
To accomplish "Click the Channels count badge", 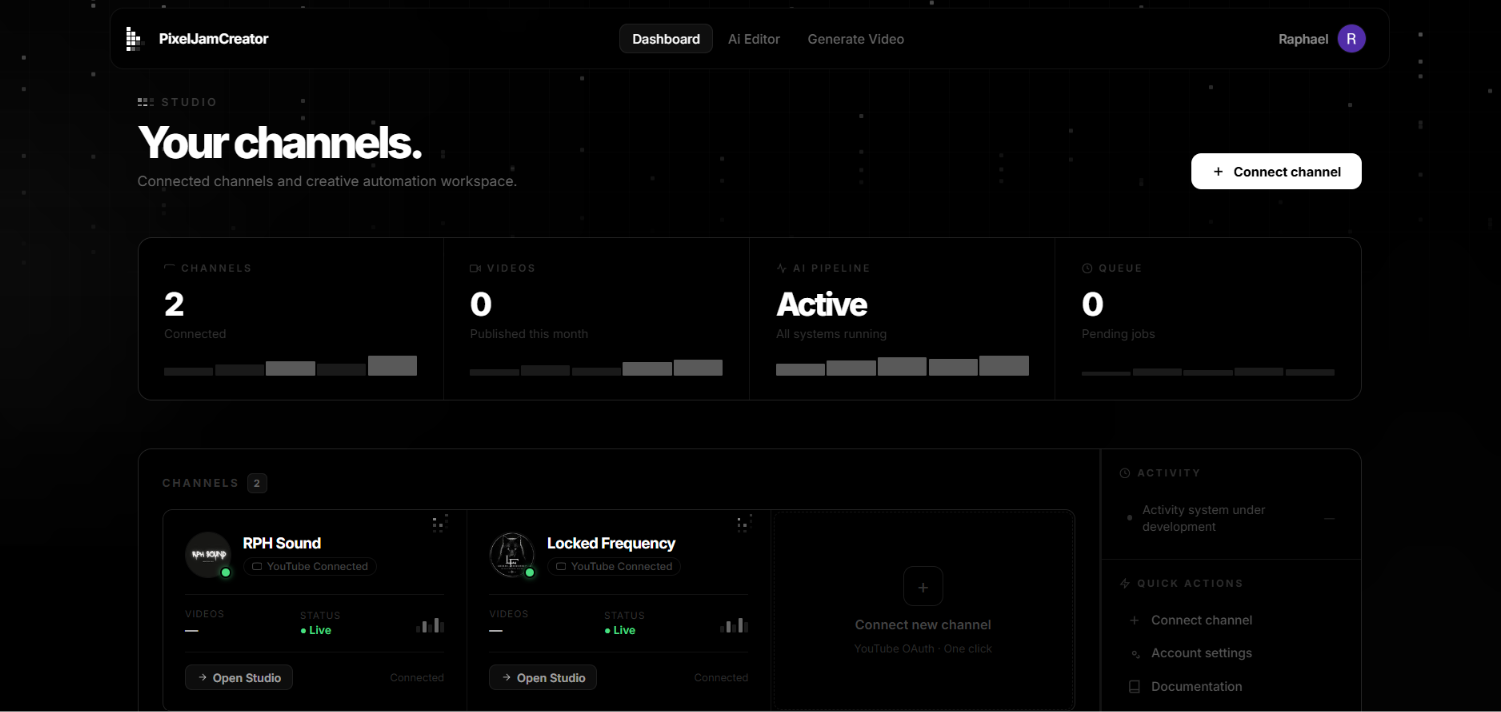I will 256,483.
